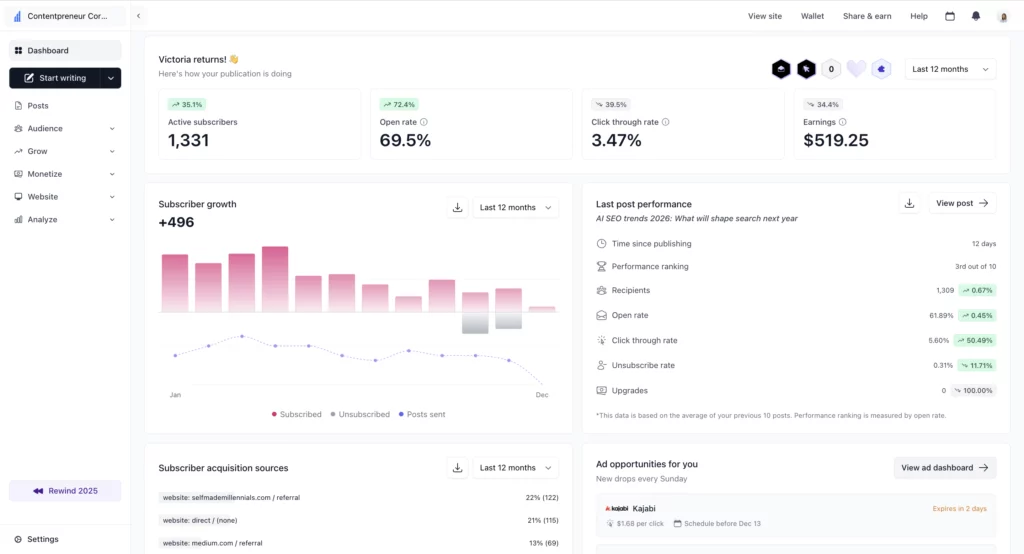Go to Posts in the sidebar

pos(38,106)
